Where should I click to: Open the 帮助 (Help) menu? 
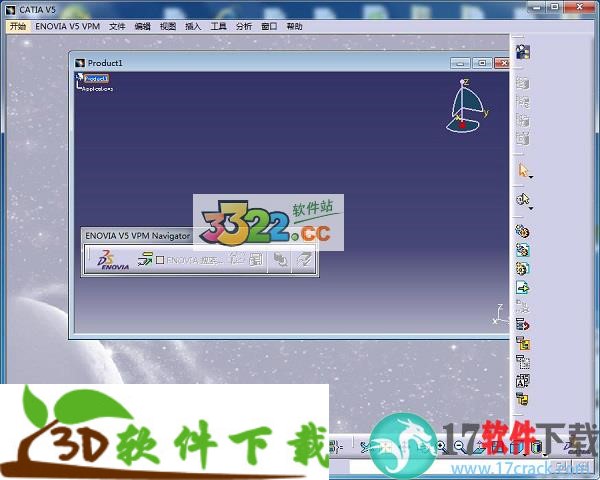point(294,26)
